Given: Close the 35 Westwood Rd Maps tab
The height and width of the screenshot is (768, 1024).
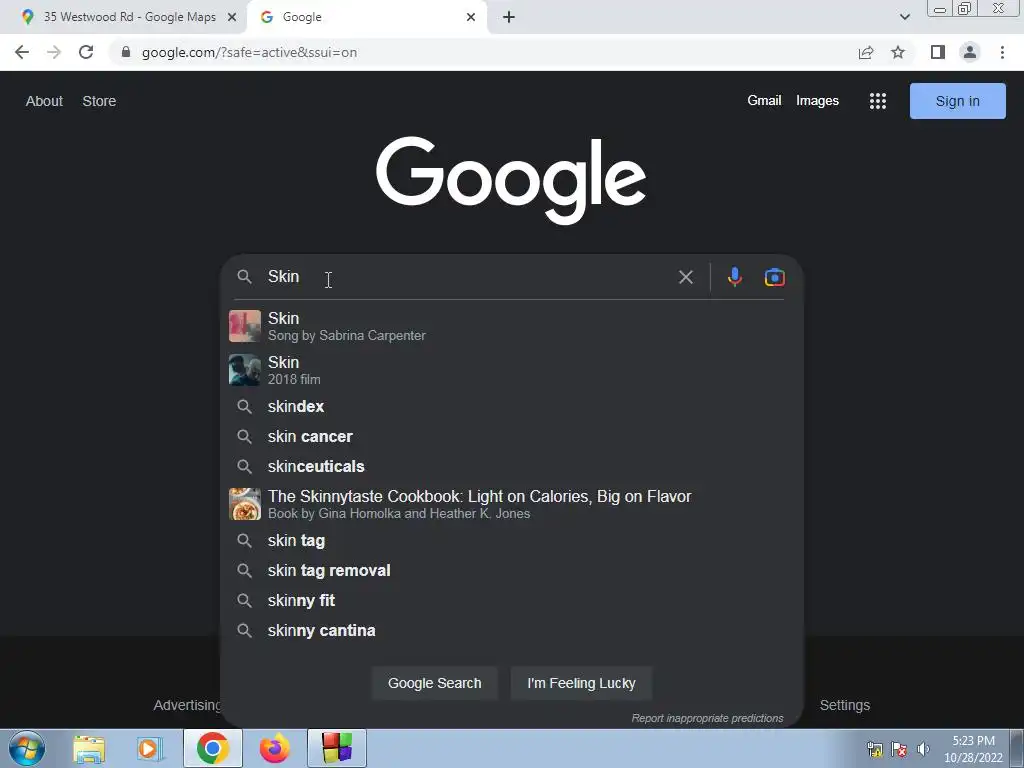Looking at the screenshot, I should [232, 17].
